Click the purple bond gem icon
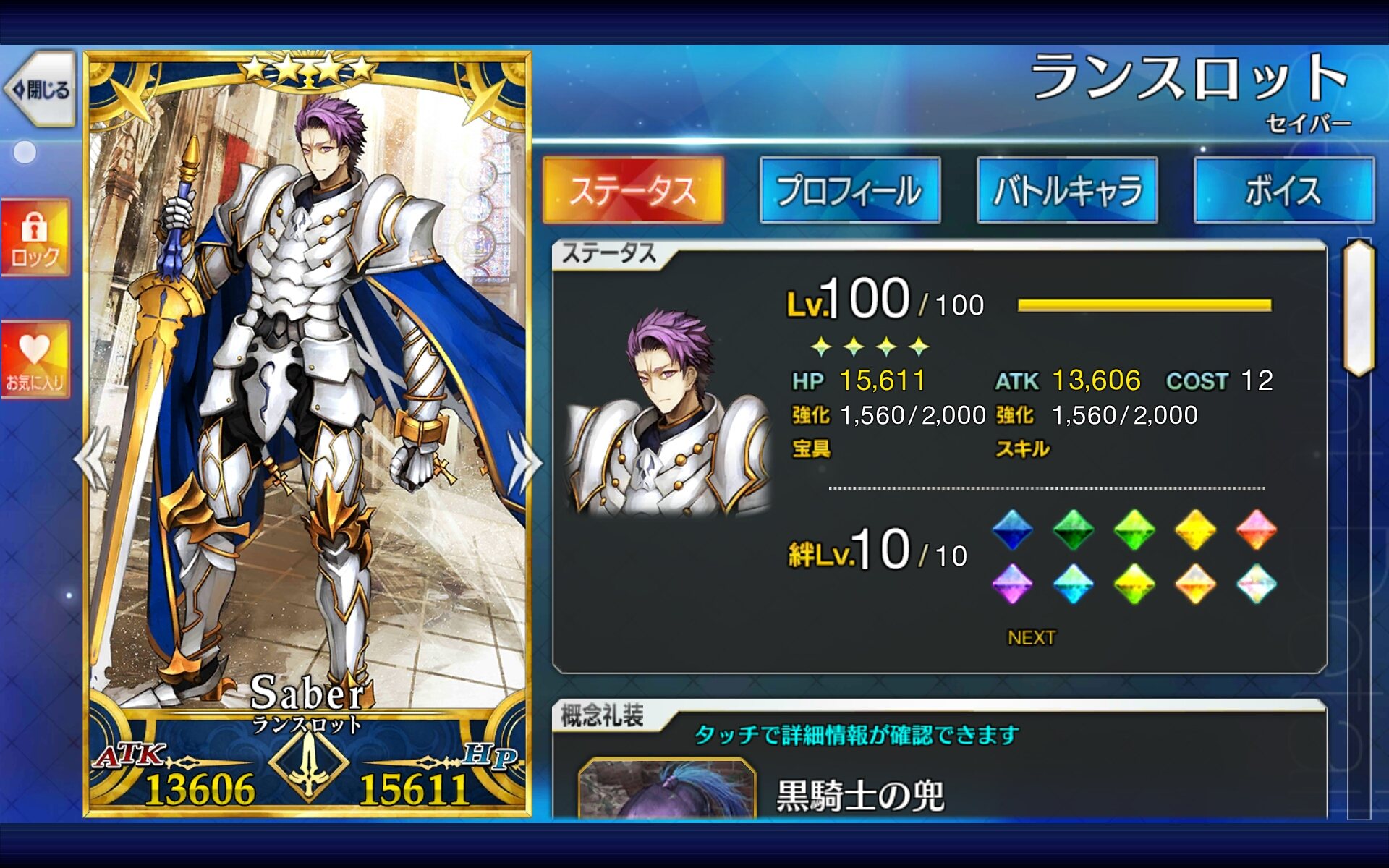 1013,584
